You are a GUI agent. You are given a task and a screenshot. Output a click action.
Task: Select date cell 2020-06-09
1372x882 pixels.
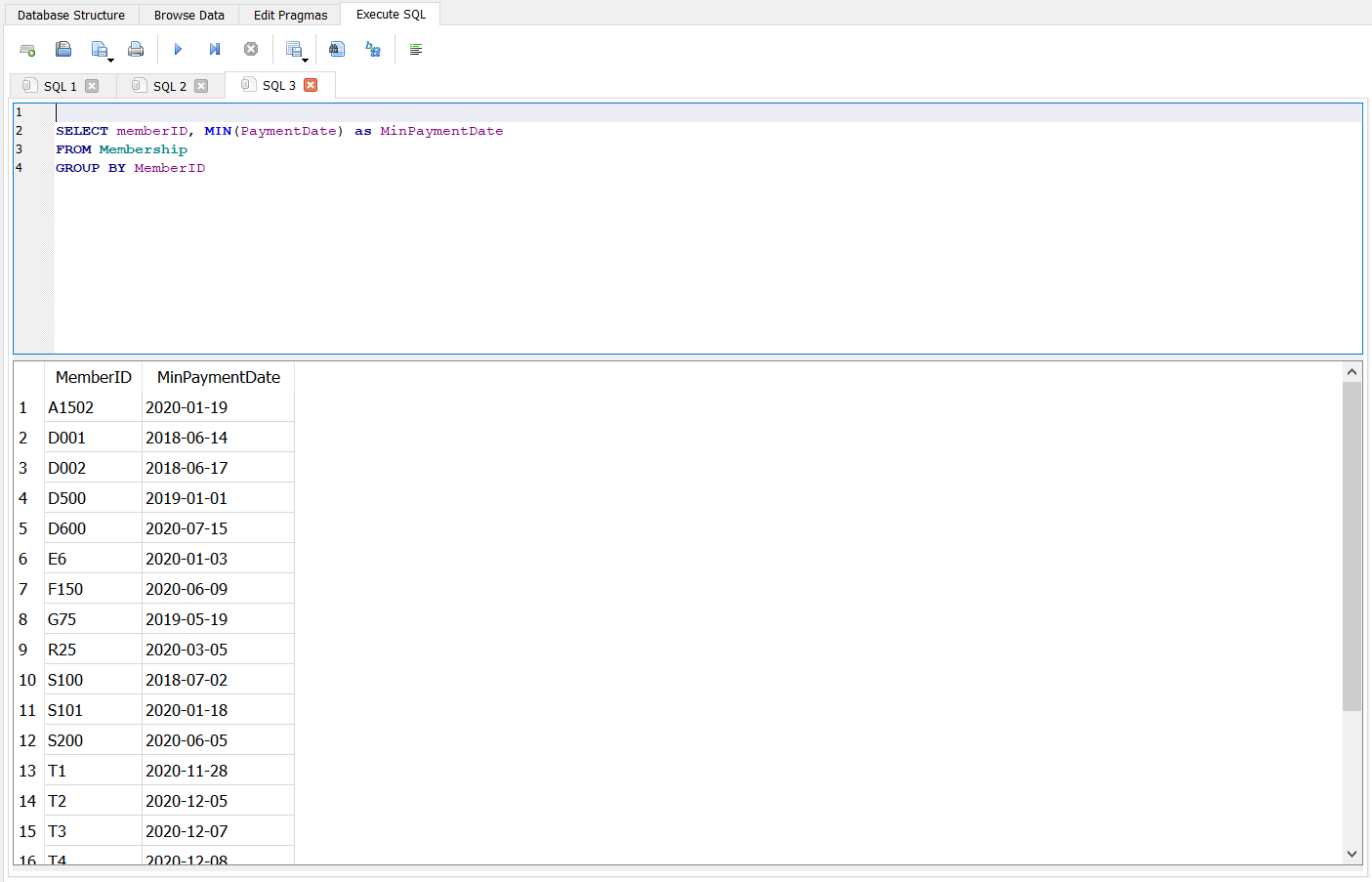click(x=218, y=589)
